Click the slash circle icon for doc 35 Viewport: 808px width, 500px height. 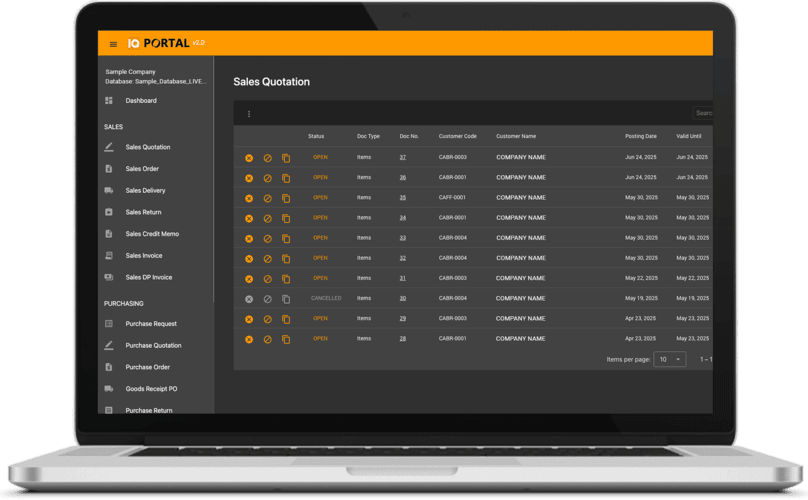coord(267,198)
